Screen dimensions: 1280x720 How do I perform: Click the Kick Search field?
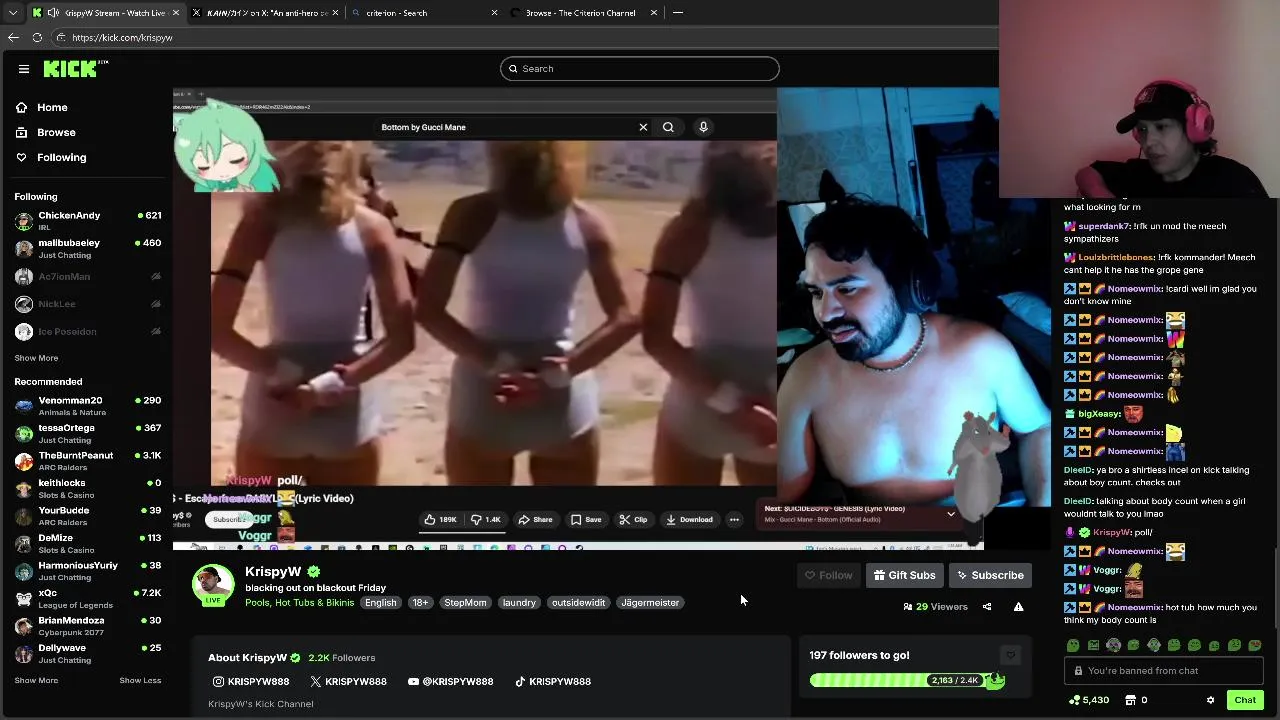(x=640, y=69)
